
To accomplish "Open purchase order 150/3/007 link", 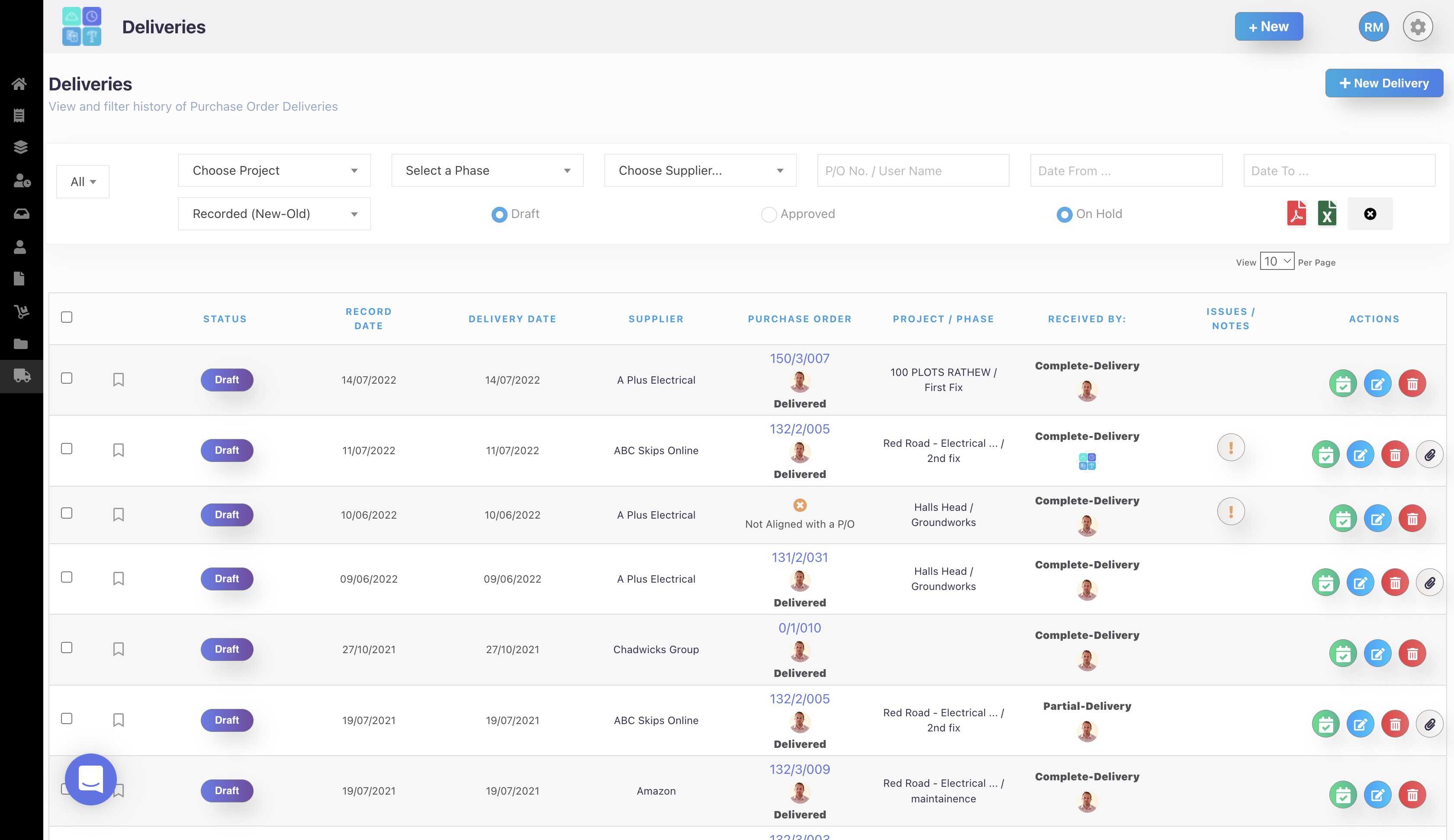I will [x=799, y=359].
